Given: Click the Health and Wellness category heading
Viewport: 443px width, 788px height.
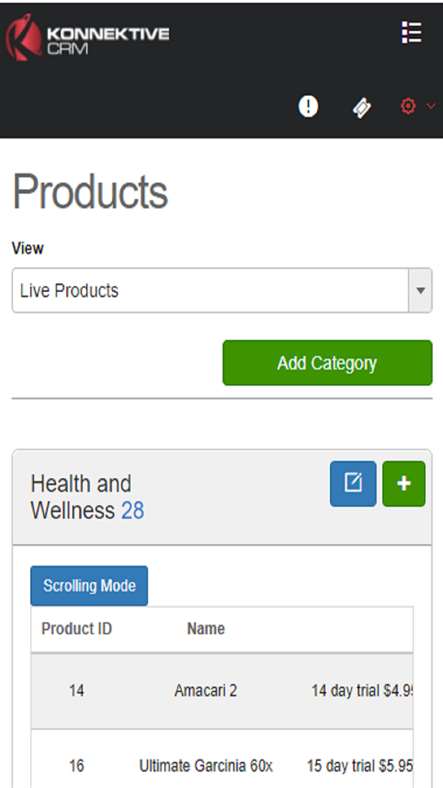Looking at the screenshot, I should pyautogui.click(x=81, y=497).
